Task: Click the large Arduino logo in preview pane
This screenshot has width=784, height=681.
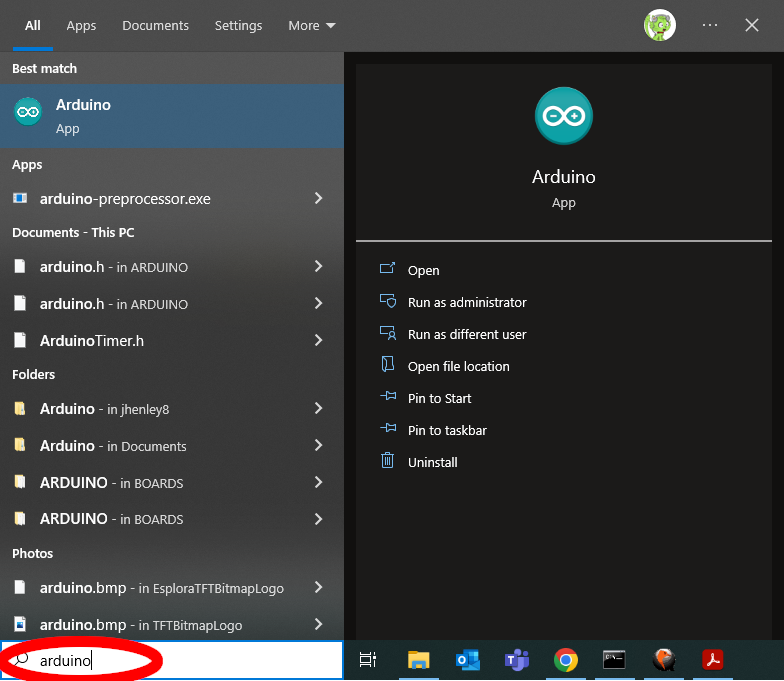Action: tap(564, 116)
